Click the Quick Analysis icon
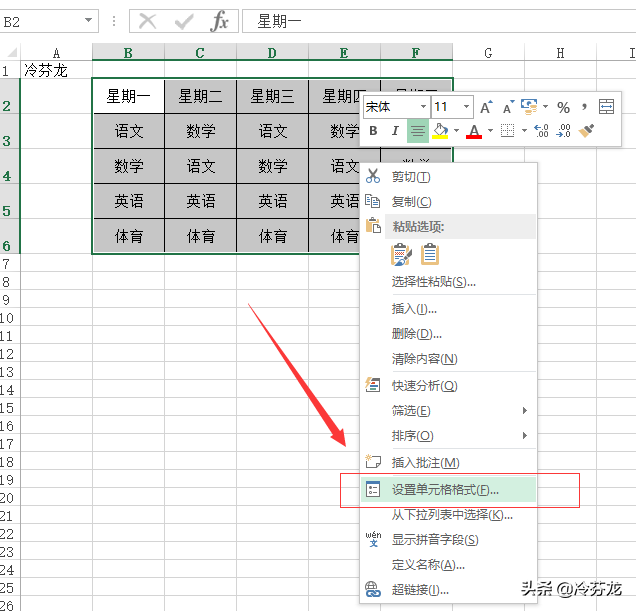The image size is (636, 611). click(373, 385)
